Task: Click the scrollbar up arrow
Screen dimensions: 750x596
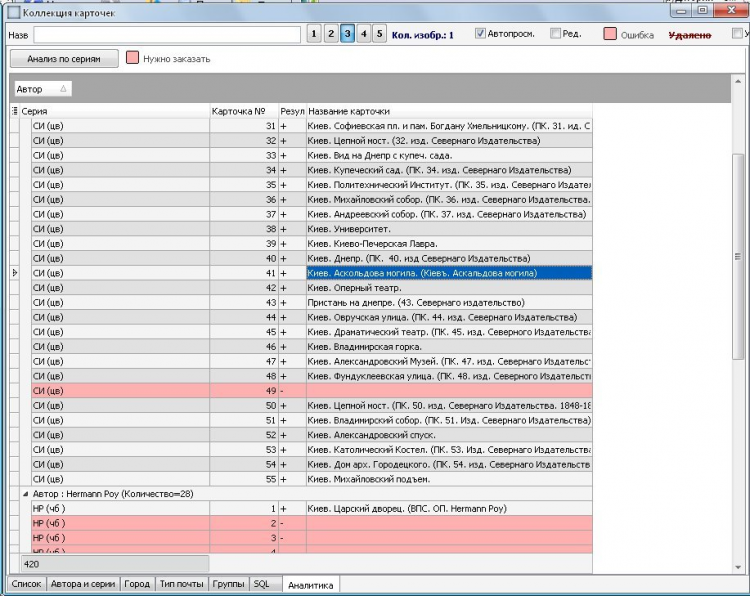Action: tap(738, 82)
